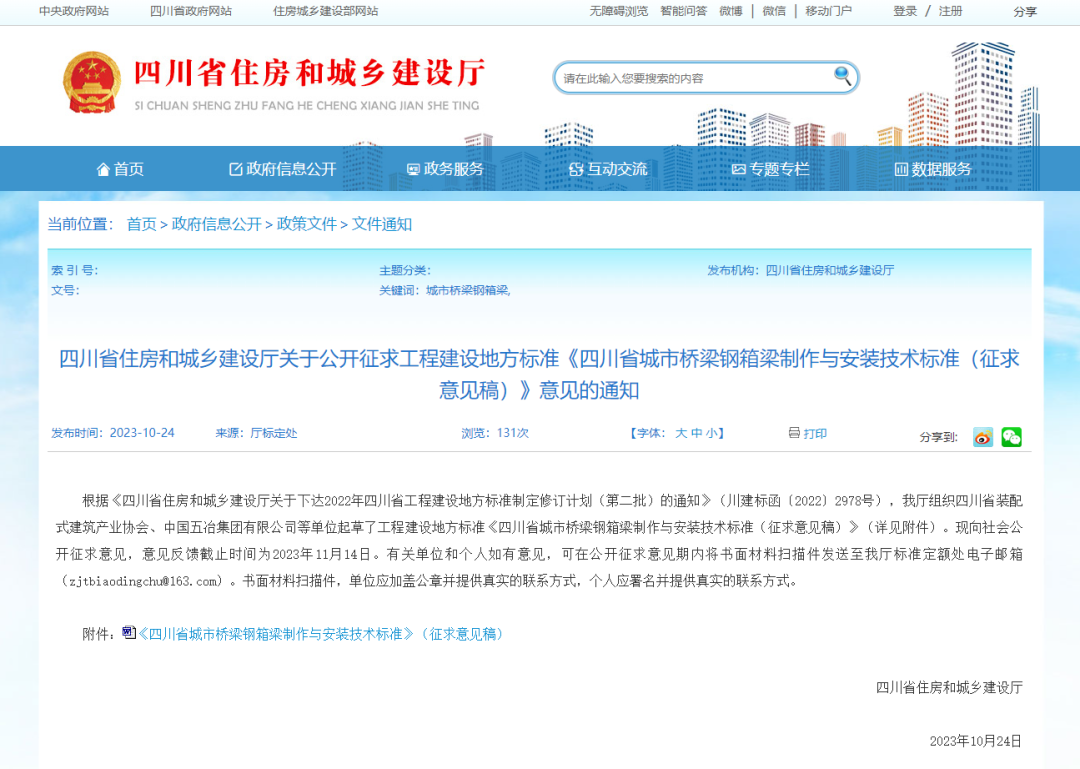Screen dimensions: 1080x769
Task: Share the article to Weibo
Action: [981, 437]
